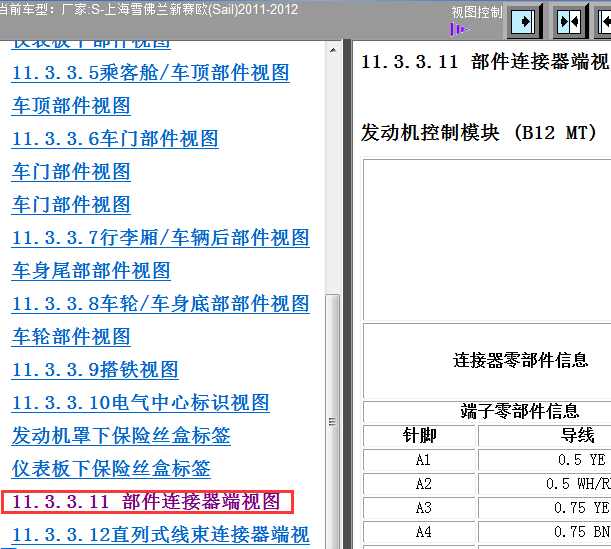Open link 11.3.3.9搭铁视图

pyautogui.click(x=95, y=370)
